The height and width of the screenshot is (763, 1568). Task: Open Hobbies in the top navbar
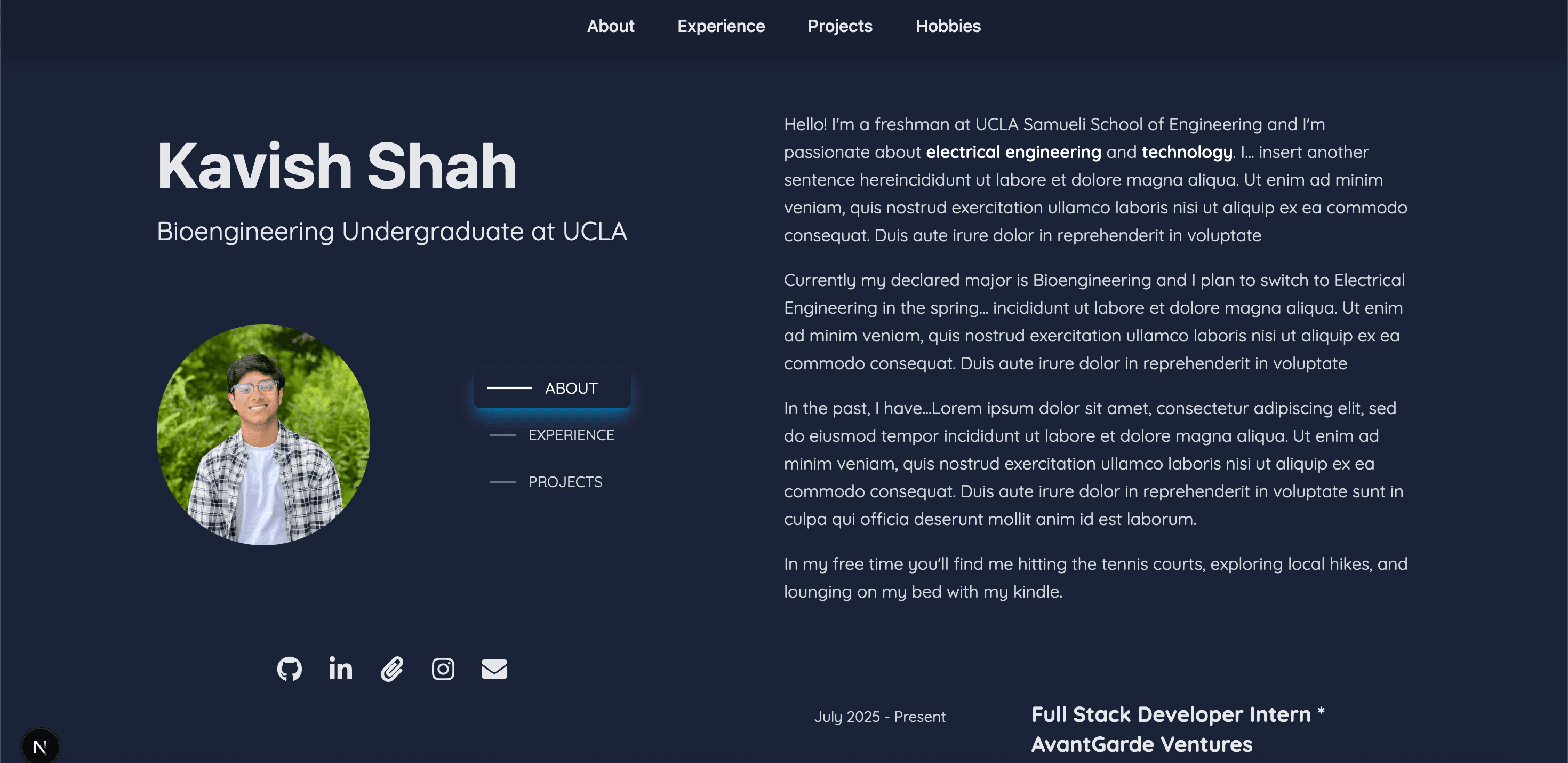(948, 26)
